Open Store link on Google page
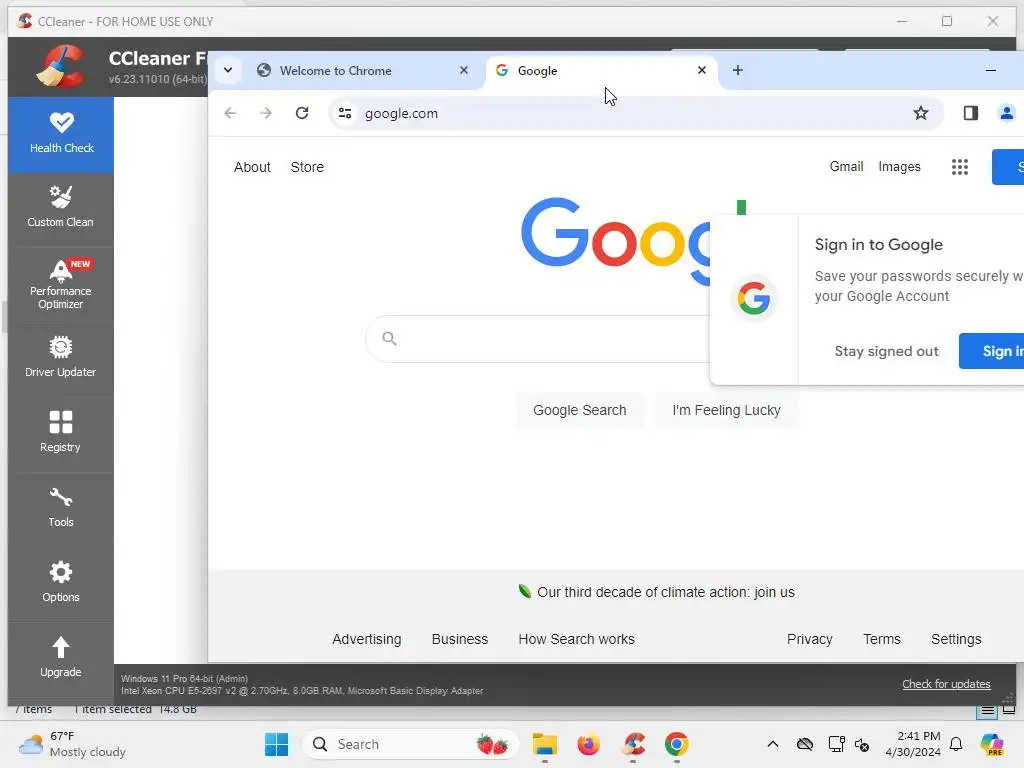This screenshot has width=1024, height=768. 307,167
